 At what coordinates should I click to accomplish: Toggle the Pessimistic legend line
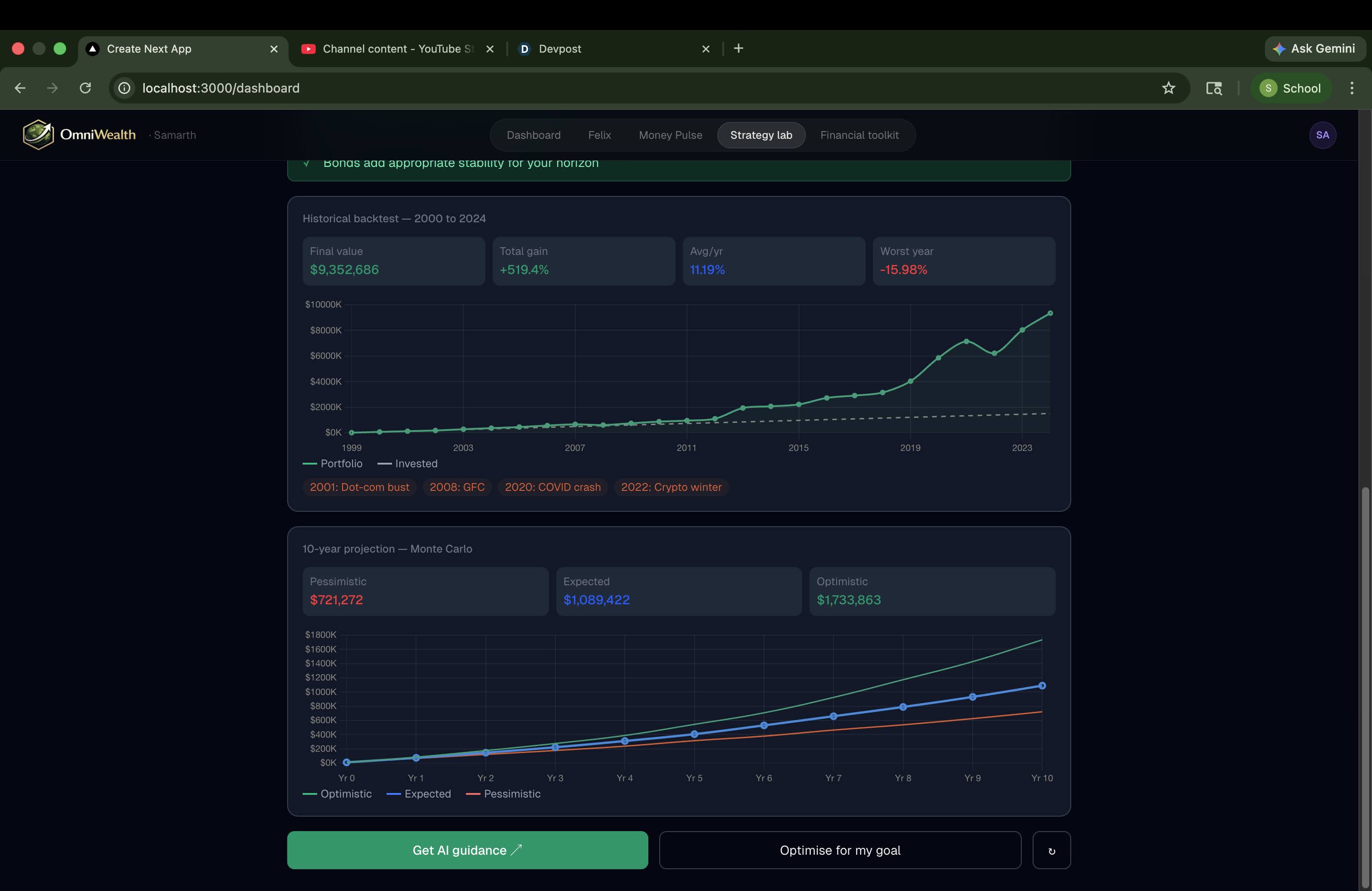click(503, 793)
